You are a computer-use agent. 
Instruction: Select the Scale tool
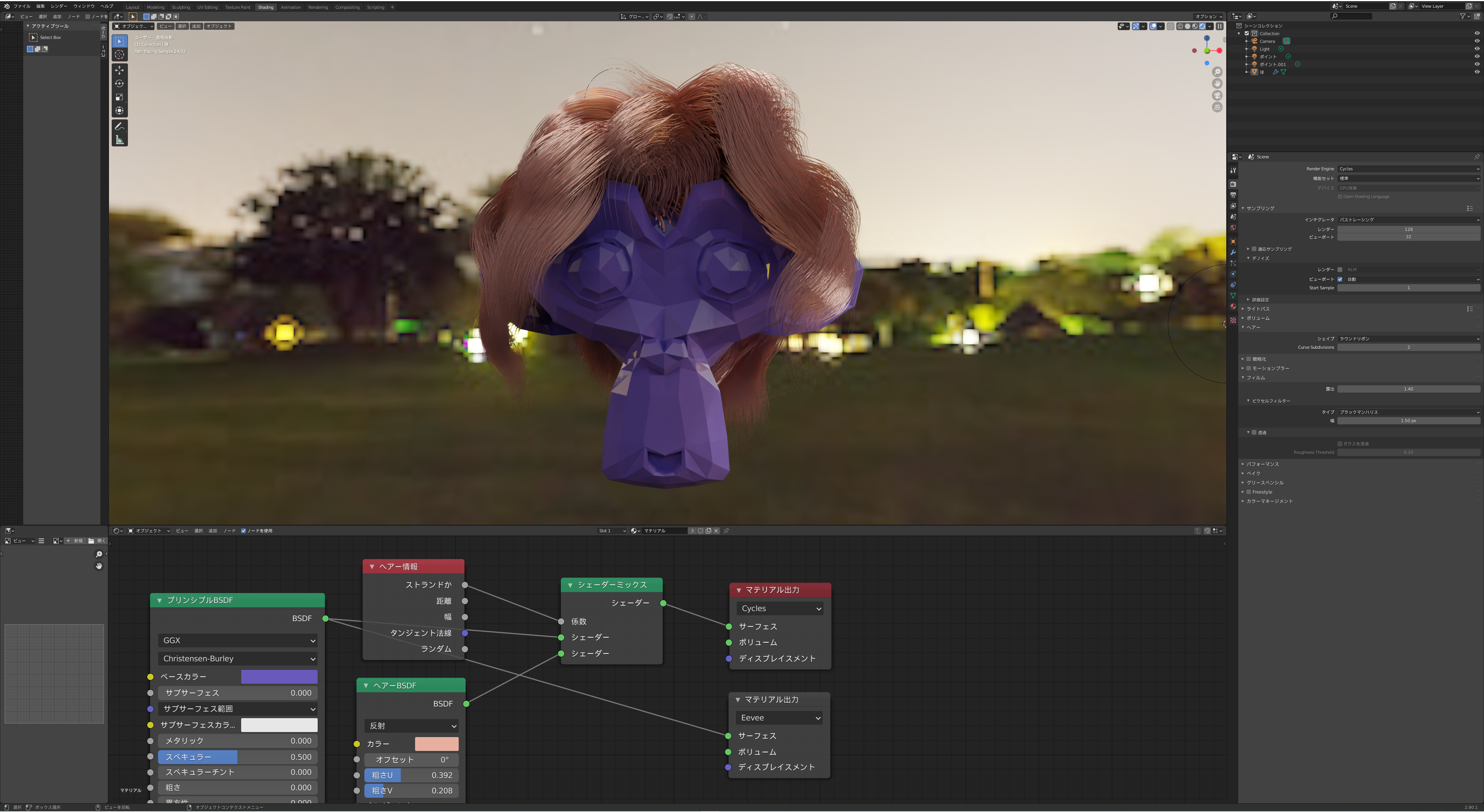pyautogui.click(x=119, y=97)
